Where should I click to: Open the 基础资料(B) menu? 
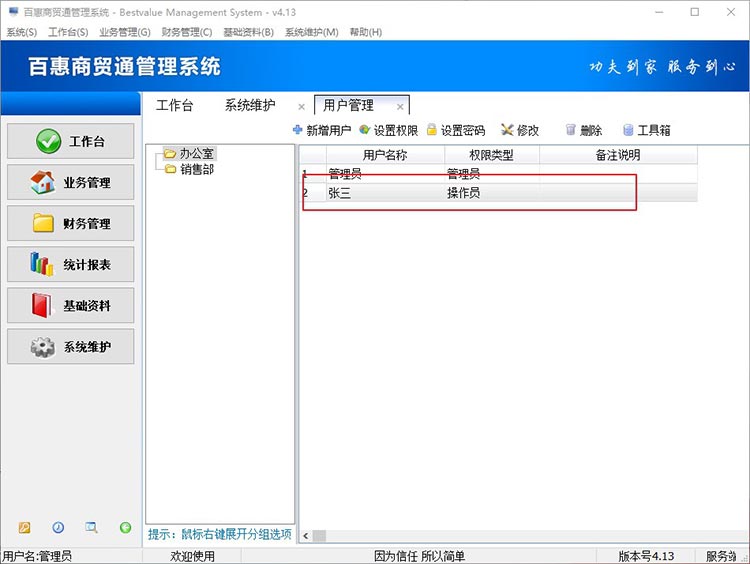click(248, 32)
